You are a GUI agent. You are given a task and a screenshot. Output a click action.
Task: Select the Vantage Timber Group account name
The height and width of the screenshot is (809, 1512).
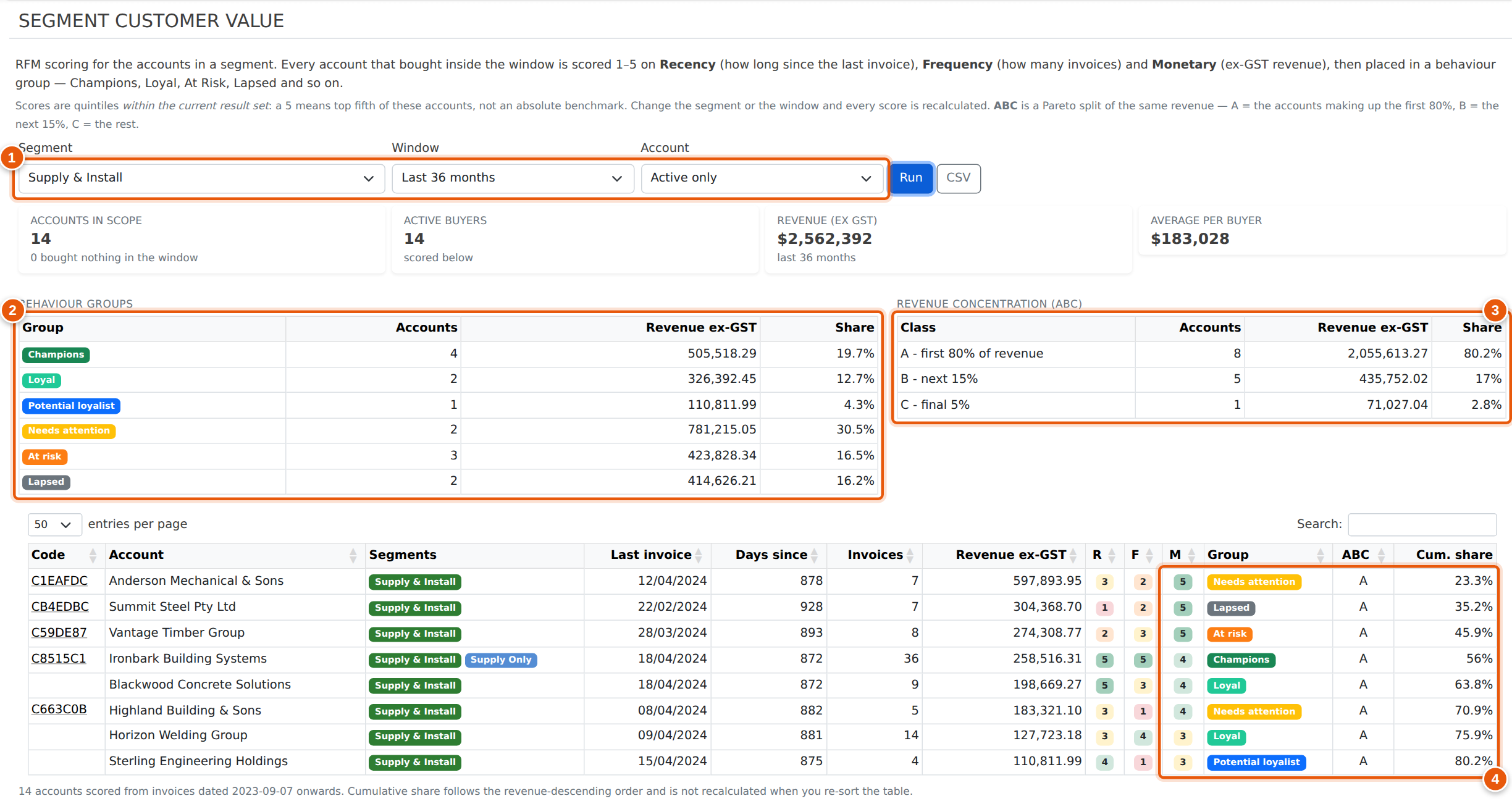point(177,632)
